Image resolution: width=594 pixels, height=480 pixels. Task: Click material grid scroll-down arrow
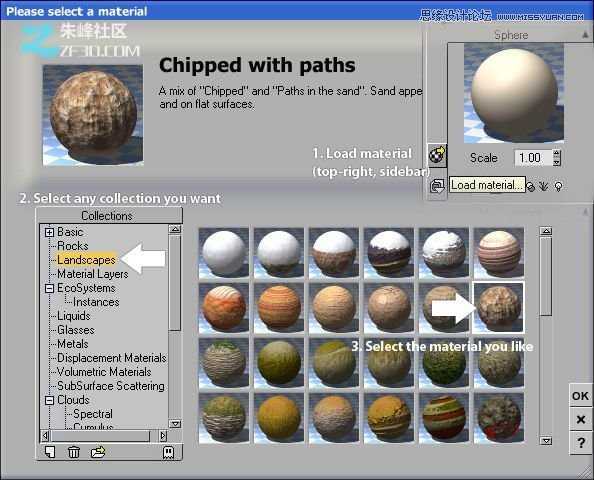pos(546,441)
